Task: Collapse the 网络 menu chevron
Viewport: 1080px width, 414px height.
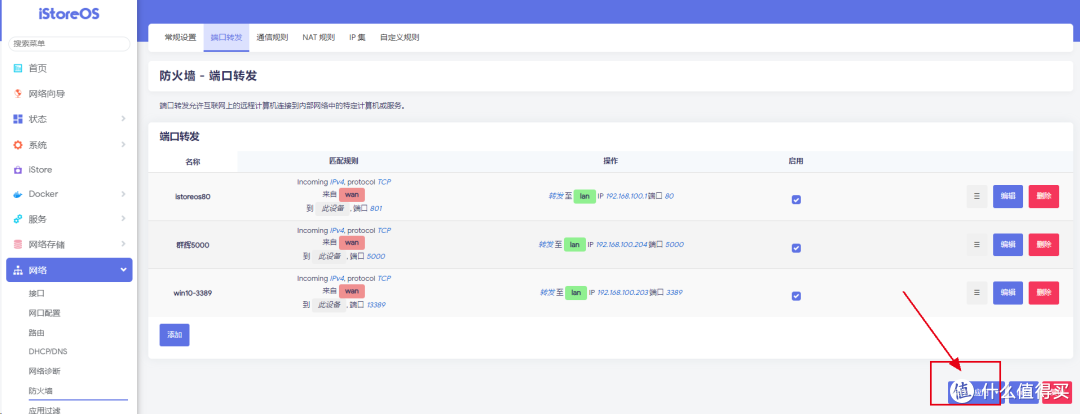Action: pyautogui.click(x=123, y=270)
